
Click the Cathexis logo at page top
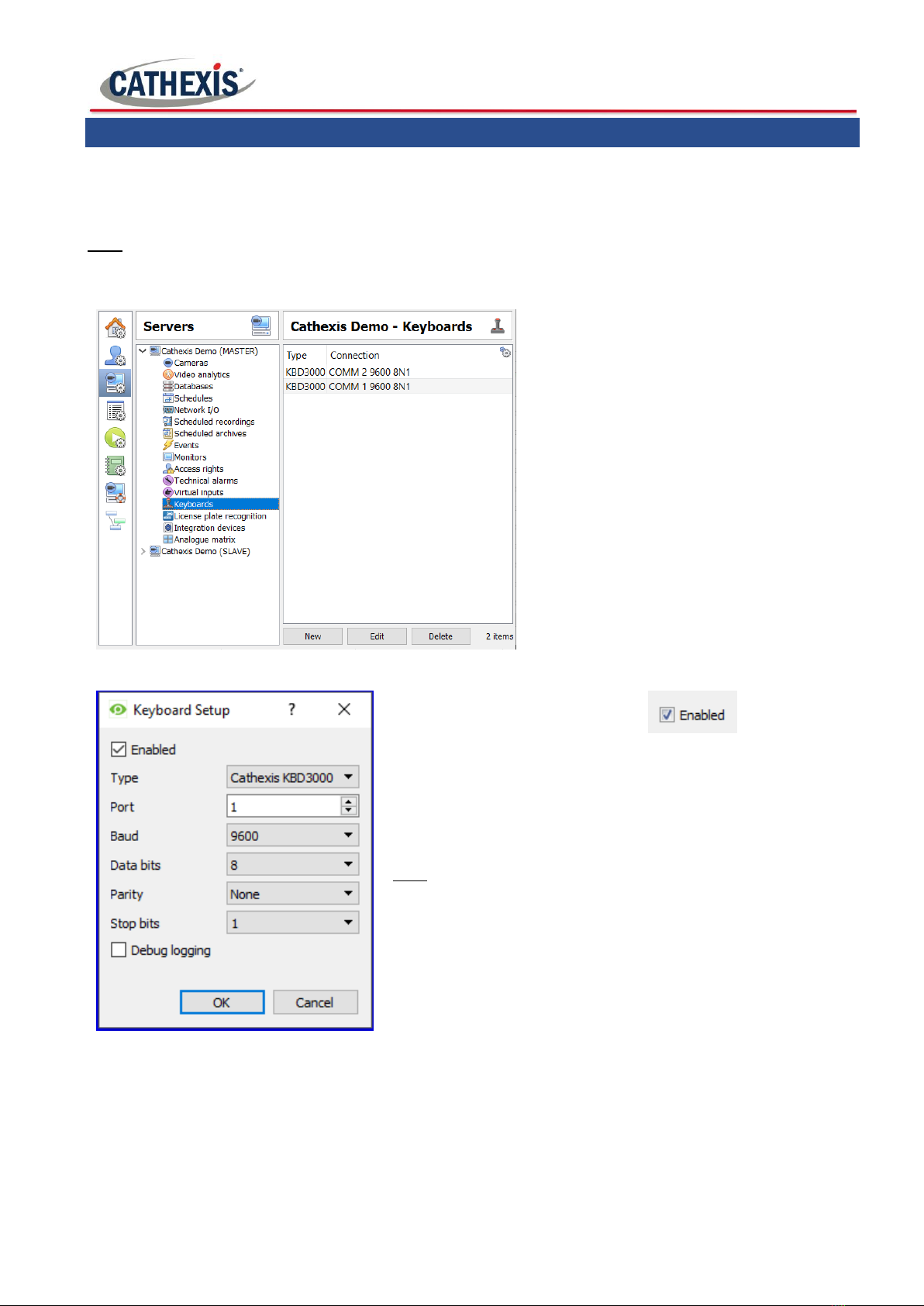click(178, 82)
